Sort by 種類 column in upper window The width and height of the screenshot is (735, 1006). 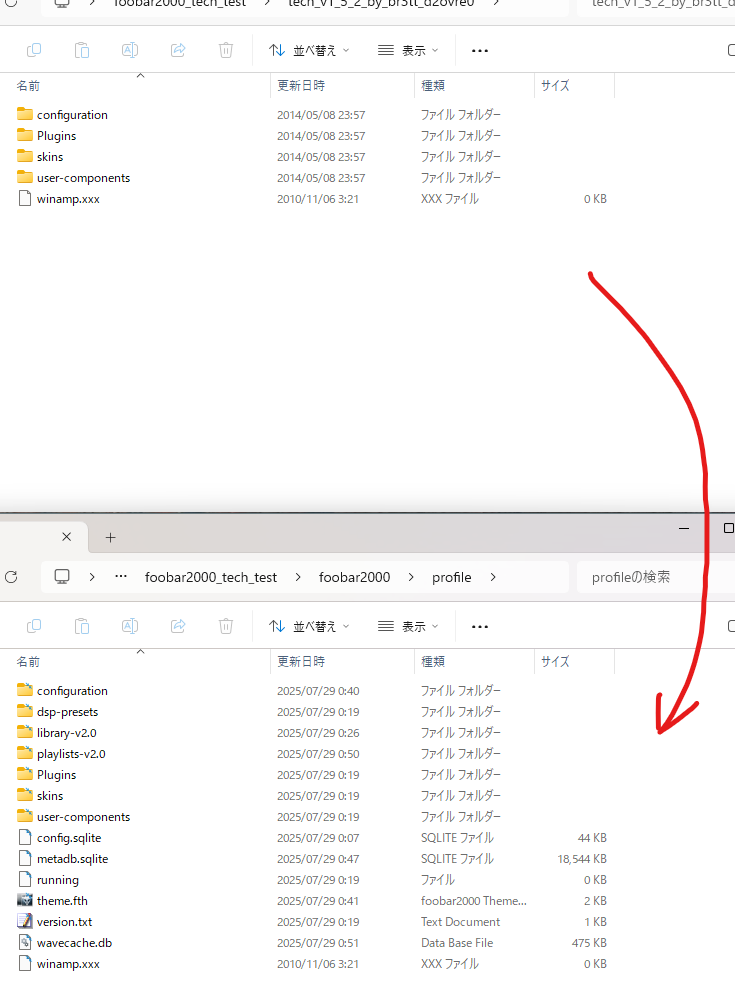[x=433, y=85]
